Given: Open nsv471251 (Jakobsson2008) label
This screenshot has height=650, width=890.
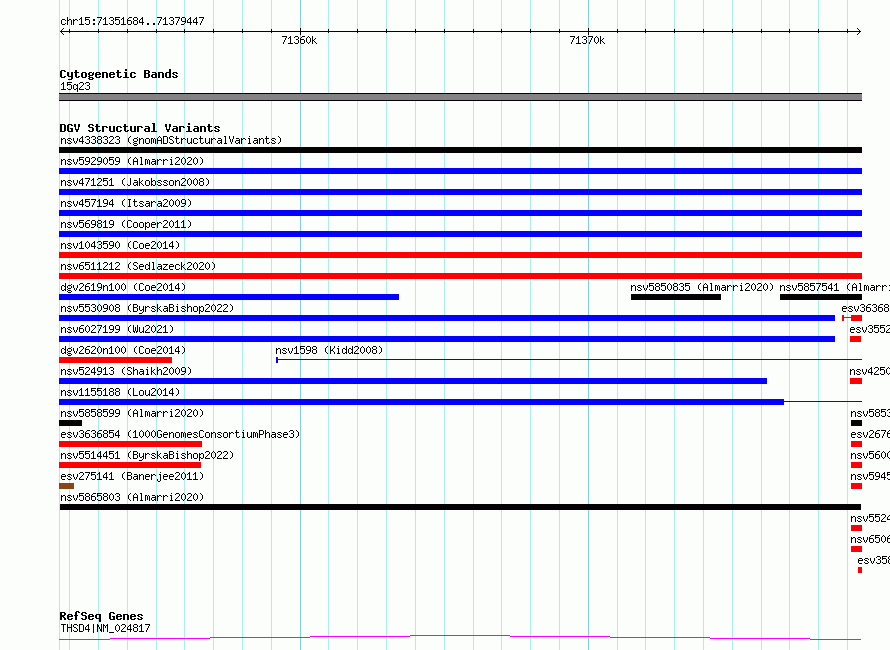Looking at the screenshot, I should [x=135, y=182].
